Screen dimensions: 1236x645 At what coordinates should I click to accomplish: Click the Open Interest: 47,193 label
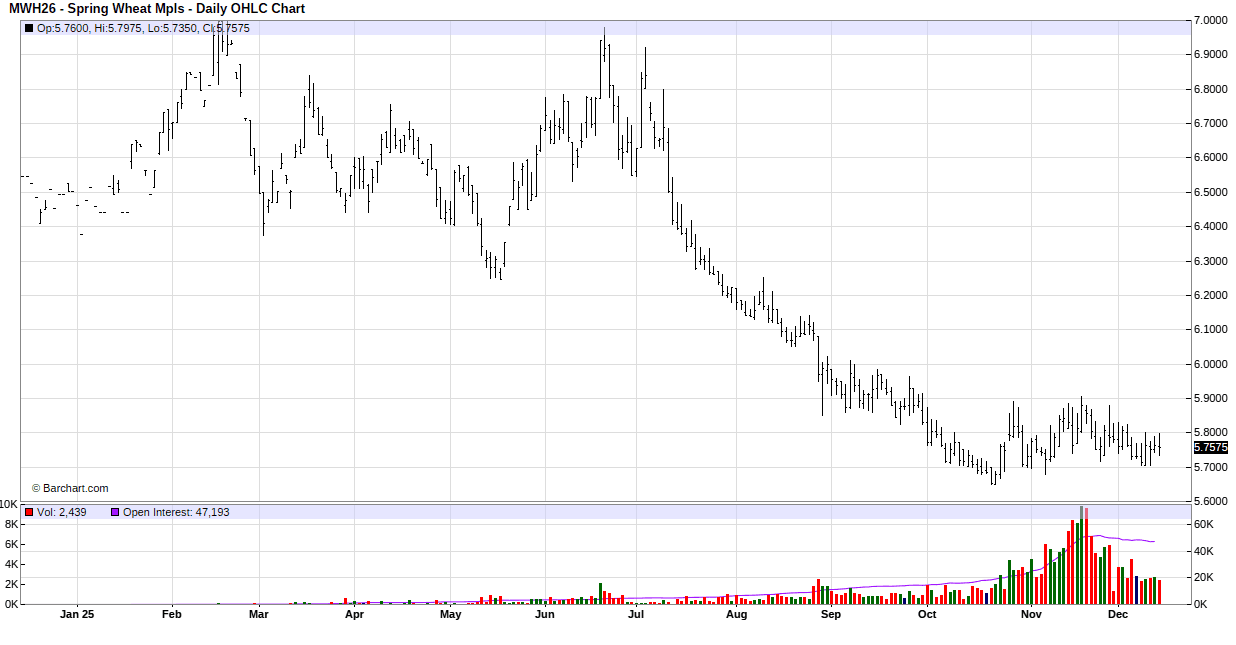point(176,512)
